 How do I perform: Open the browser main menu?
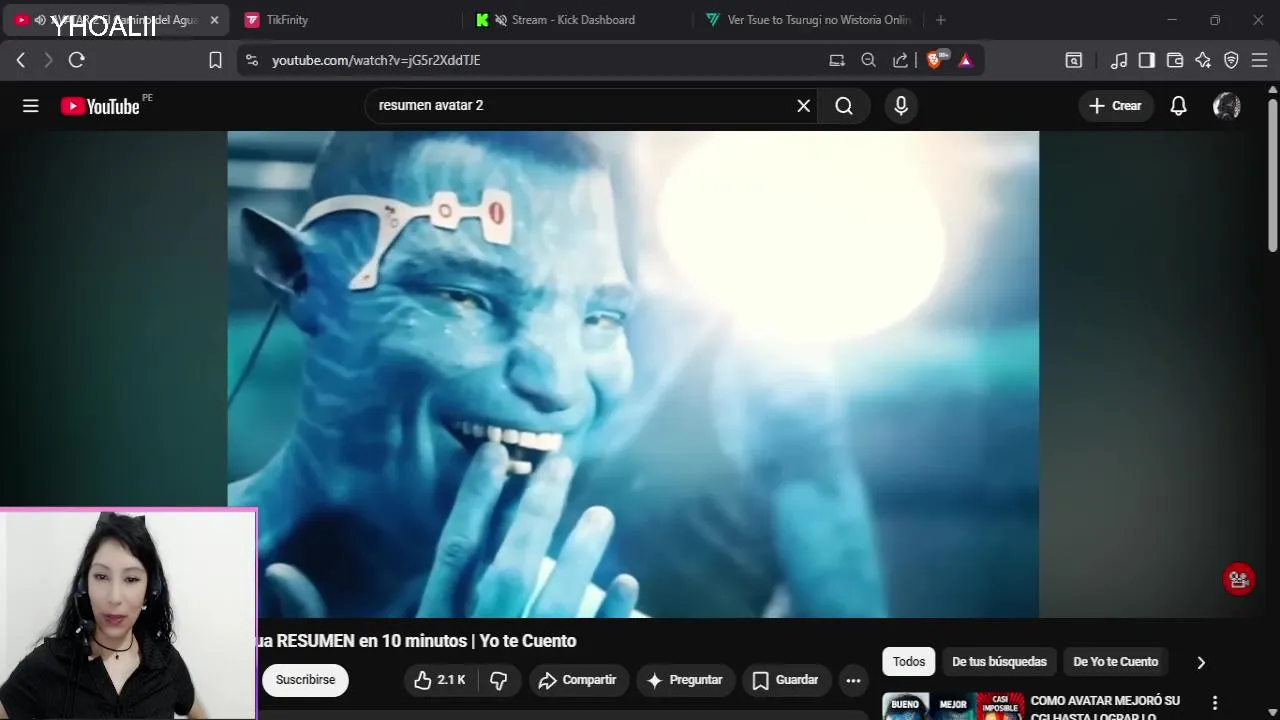(1259, 60)
